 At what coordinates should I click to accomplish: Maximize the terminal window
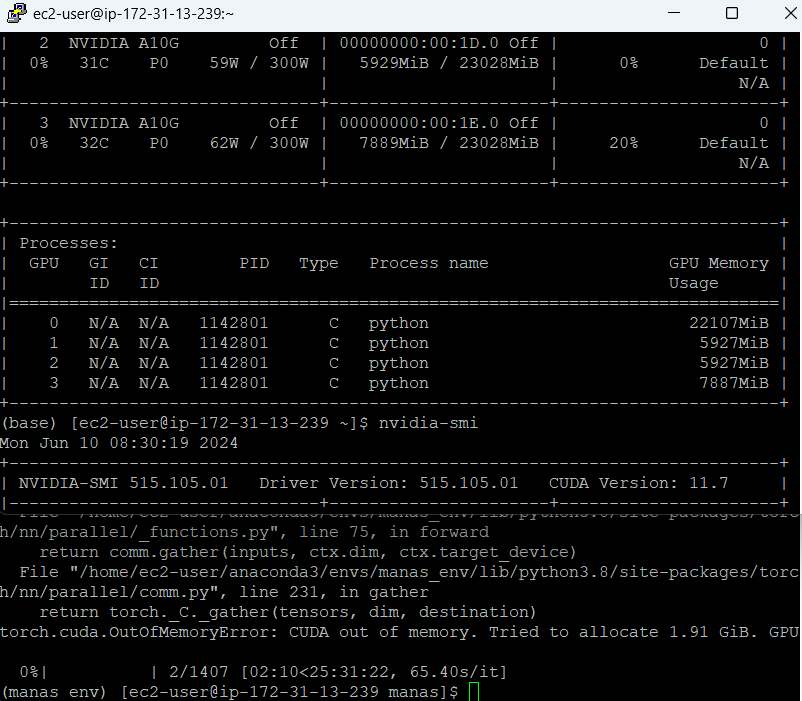point(731,14)
